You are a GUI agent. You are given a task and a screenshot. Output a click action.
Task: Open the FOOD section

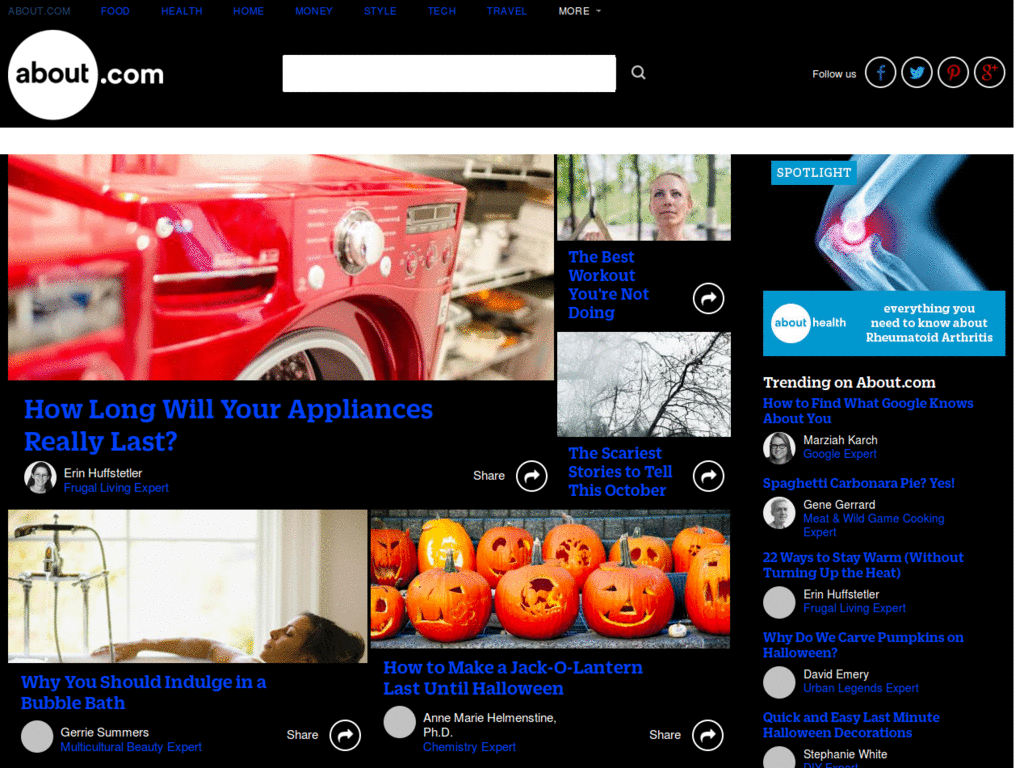pyautogui.click(x=115, y=11)
